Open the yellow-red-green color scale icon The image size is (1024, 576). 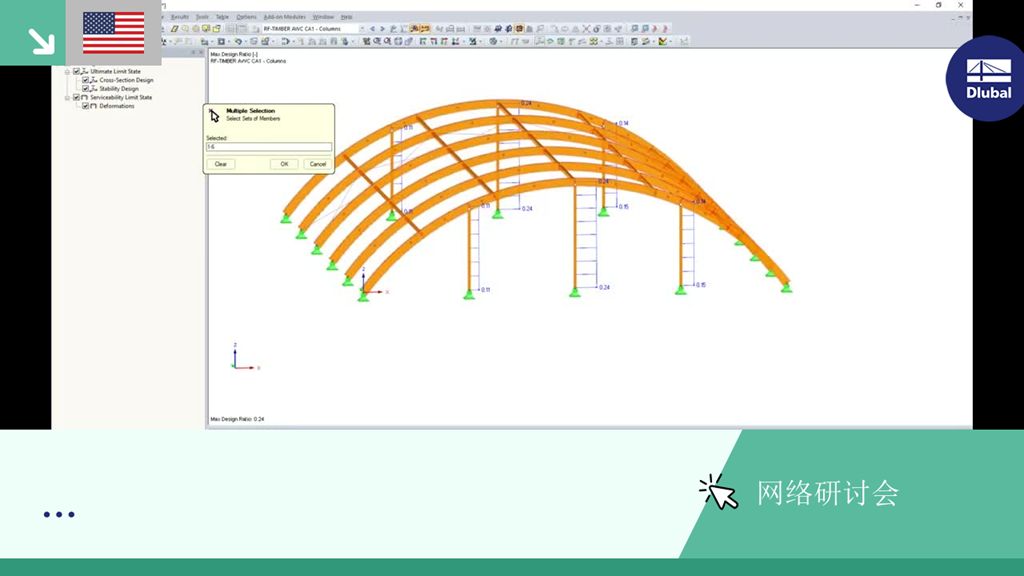[x=663, y=41]
